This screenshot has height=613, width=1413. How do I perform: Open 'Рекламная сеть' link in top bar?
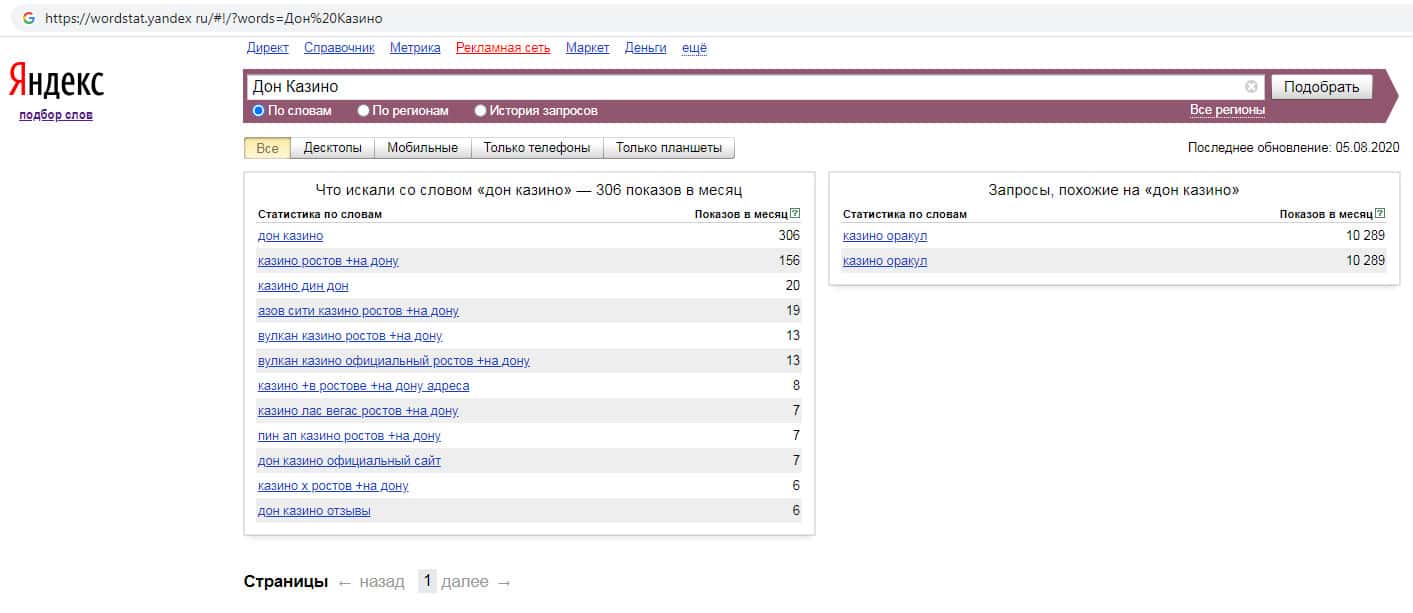click(x=502, y=48)
